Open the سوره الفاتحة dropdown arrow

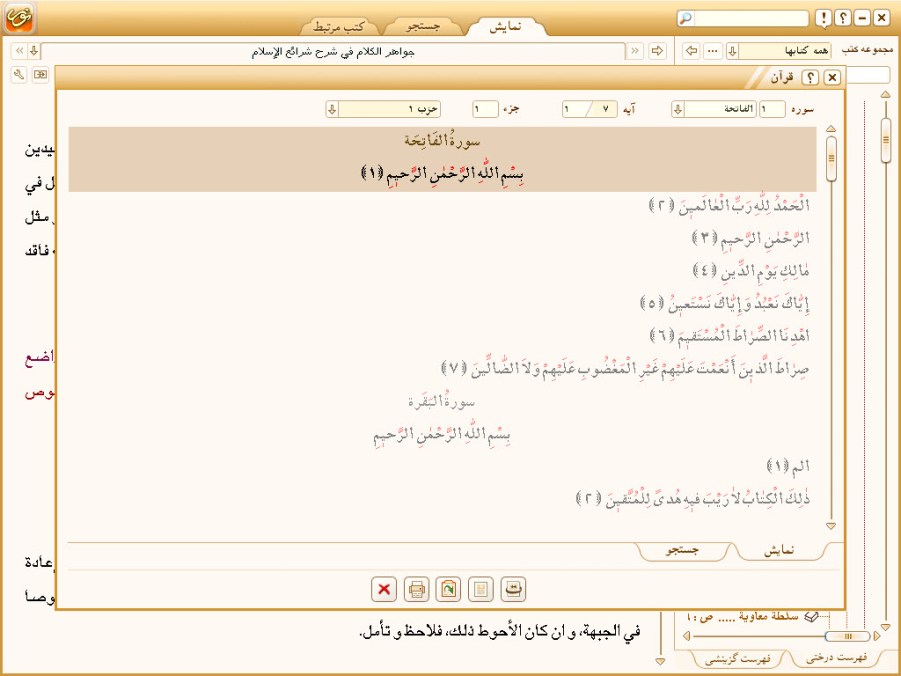[x=678, y=109]
